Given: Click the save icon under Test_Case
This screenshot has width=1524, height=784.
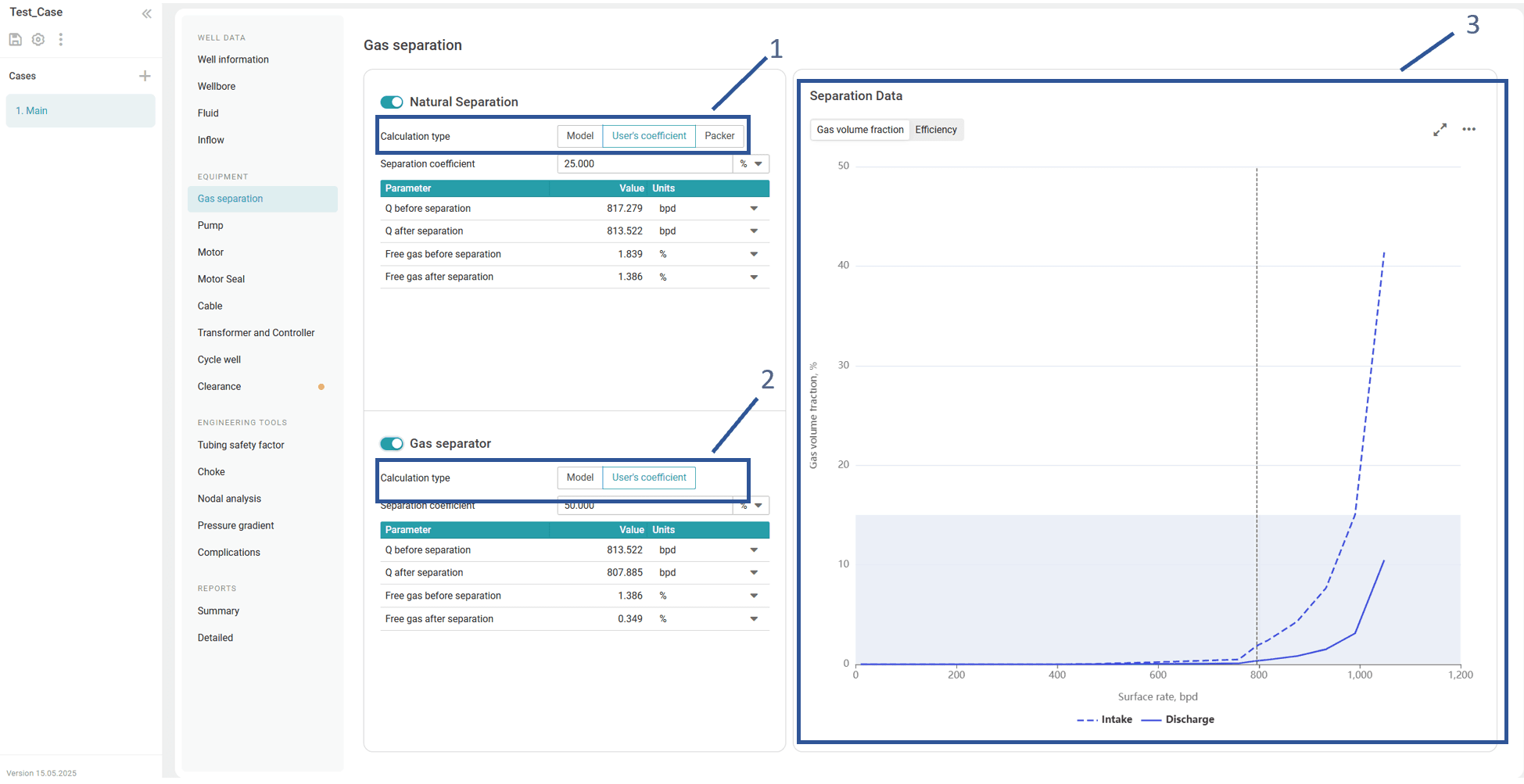Looking at the screenshot, I should (x=15, y=39).
